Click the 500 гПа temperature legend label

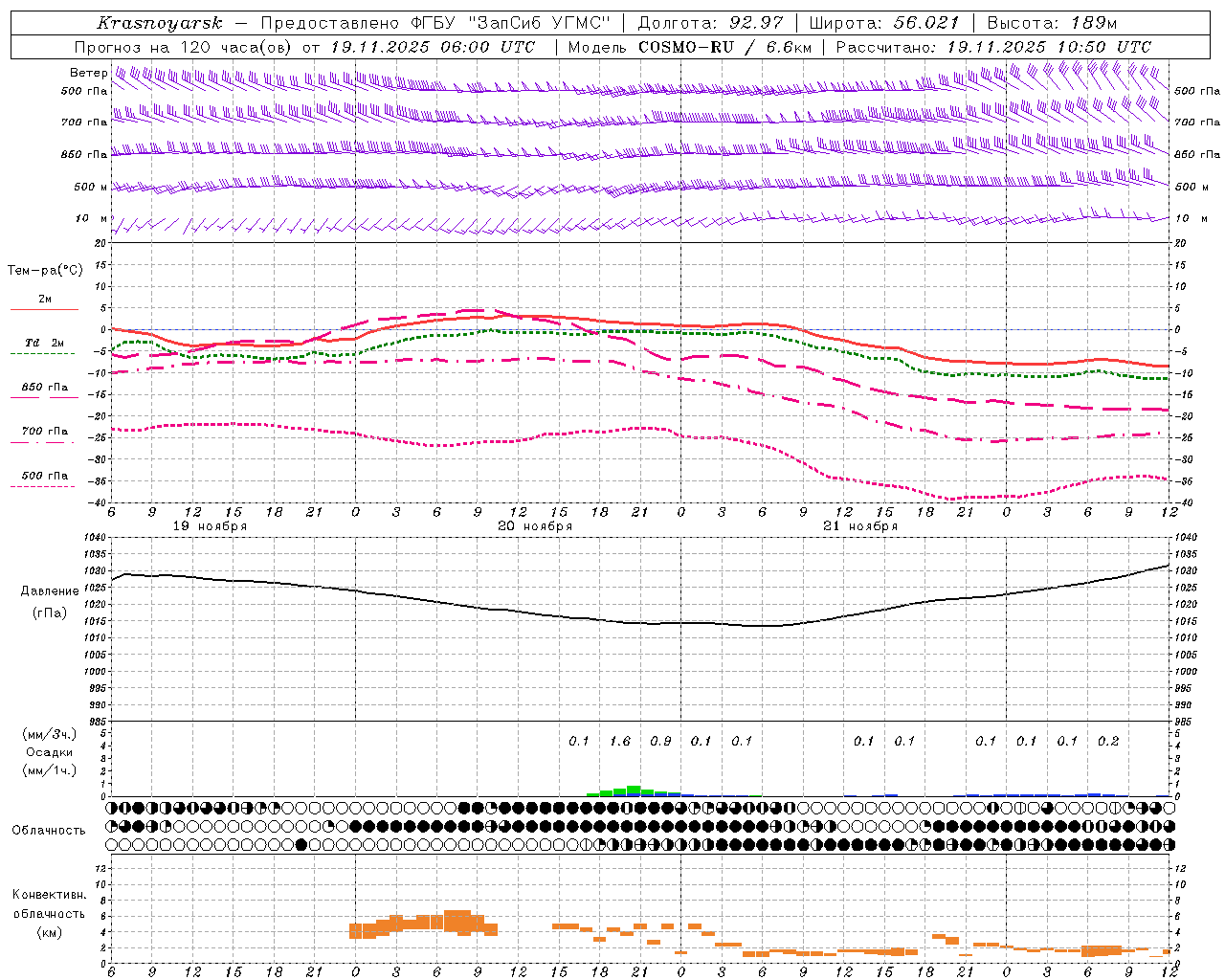(x=45, y=476)
